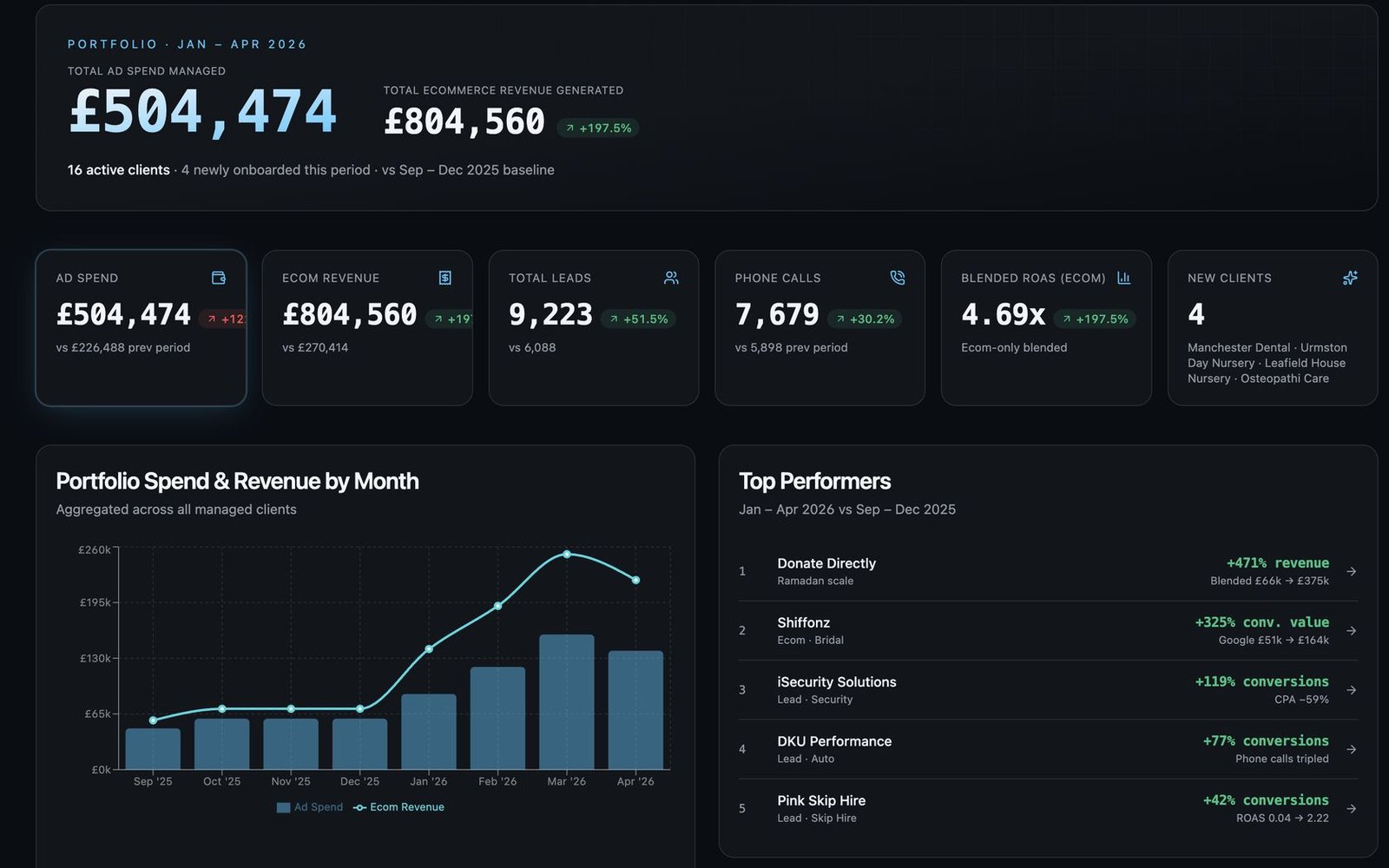Screen dimensions: 1389x868
Task: Click the 'vs £226,488 prev period' text
Action: [x=123, y=347]
